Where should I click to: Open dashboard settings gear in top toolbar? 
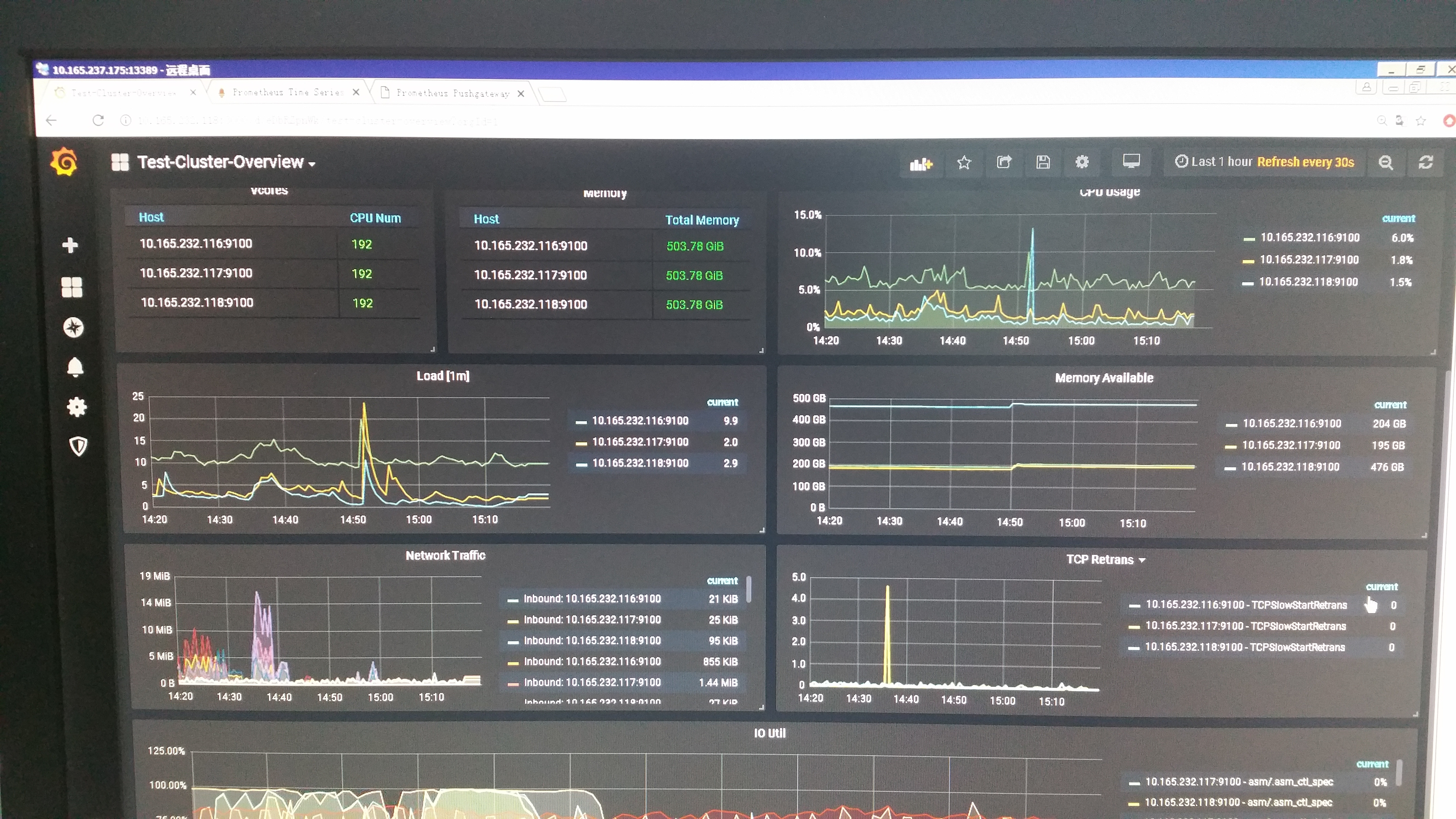[x=1082, y=162]
